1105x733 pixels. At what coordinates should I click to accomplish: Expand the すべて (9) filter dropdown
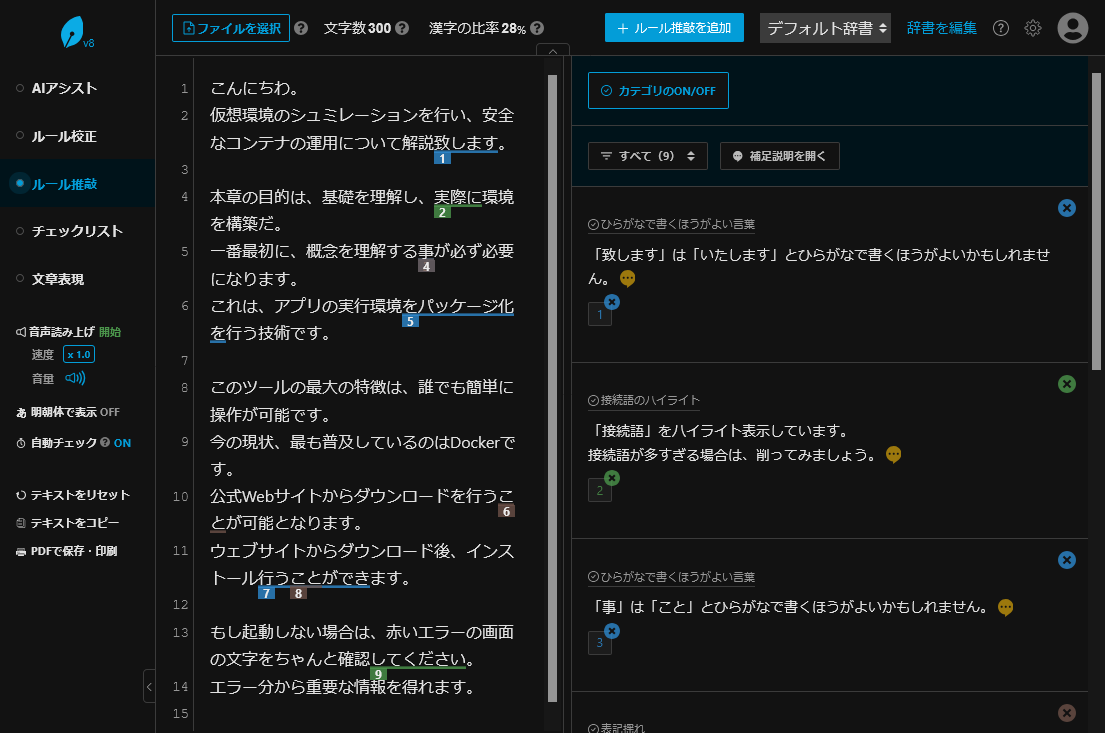[x=648, y=156]
